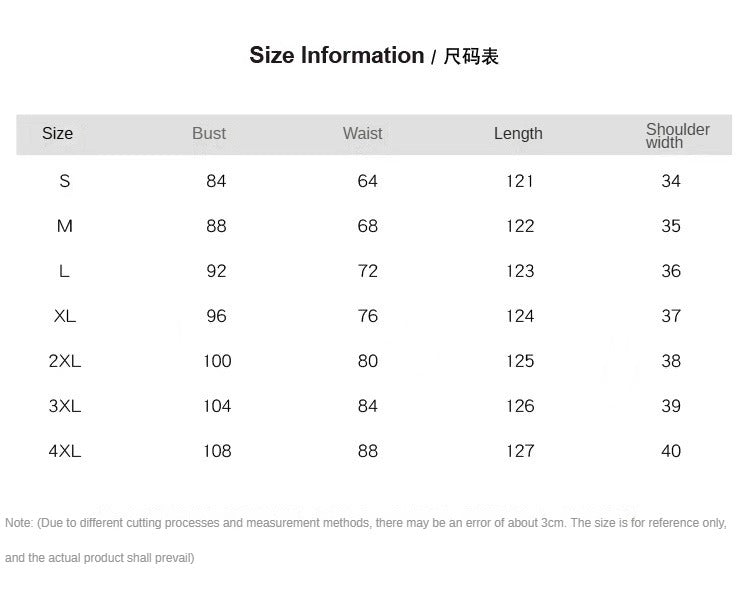This screenshot has width=750, height=592.
Task: Select the waist value 72 for size L
Action: click(x=368, y=271)
